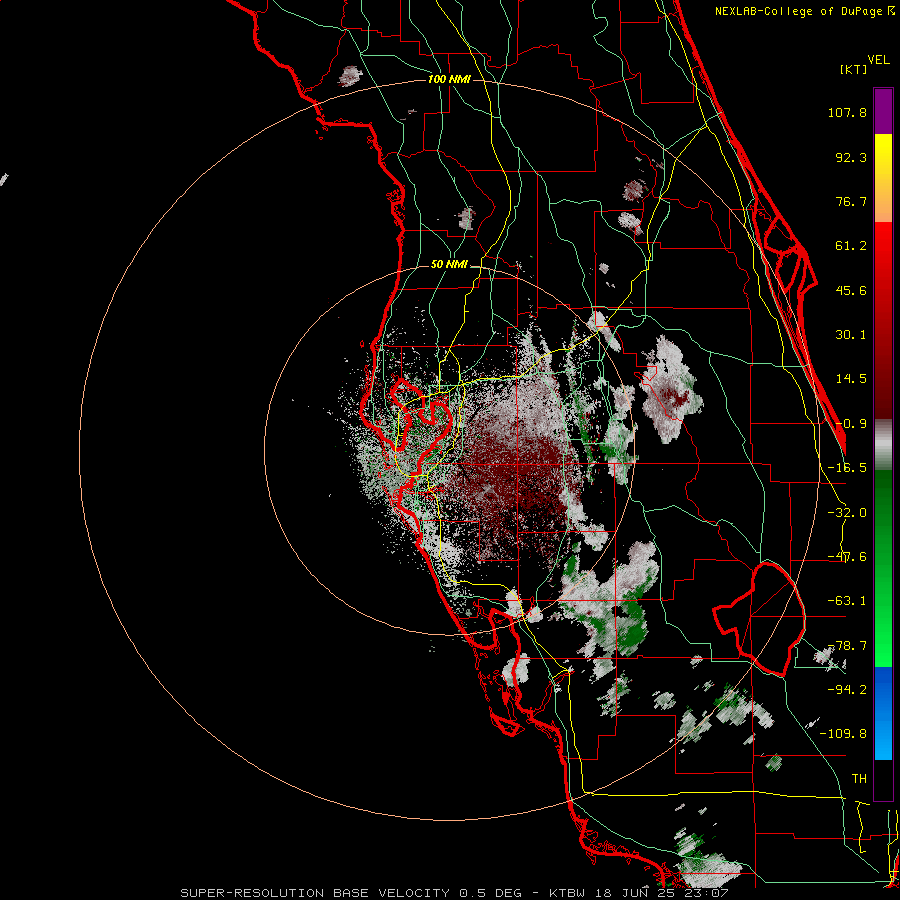Select the 30.1 value on the velocity scale

(x=851, y=335)
